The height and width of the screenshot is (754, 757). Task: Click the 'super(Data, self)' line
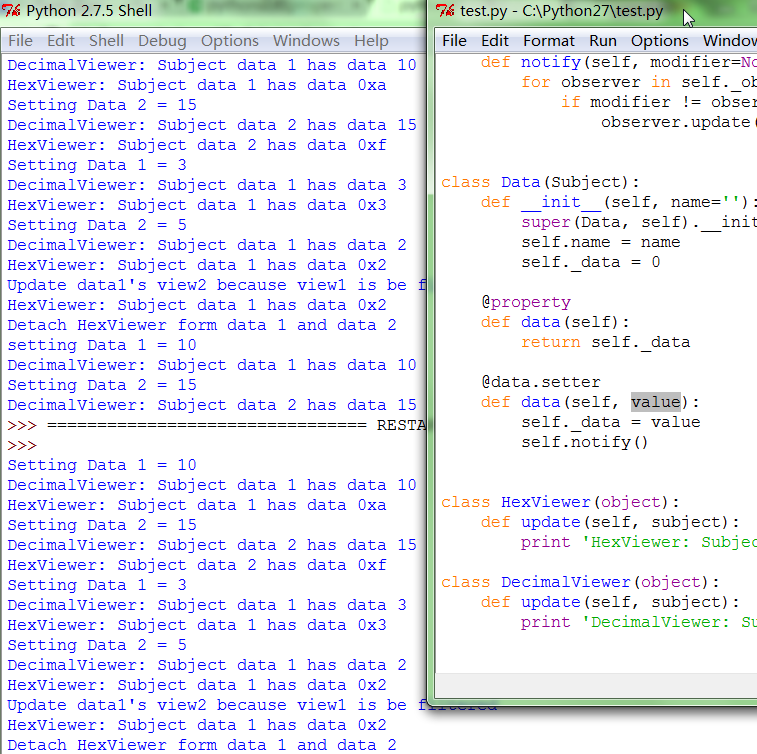point(639,223)
